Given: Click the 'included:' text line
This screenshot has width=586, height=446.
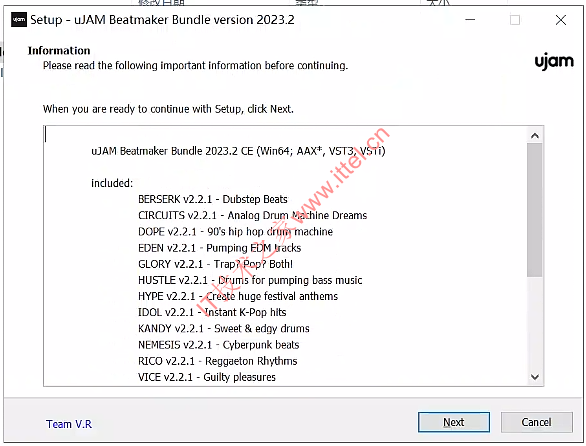Looking at the screenshot, I should tap(112, 183).
